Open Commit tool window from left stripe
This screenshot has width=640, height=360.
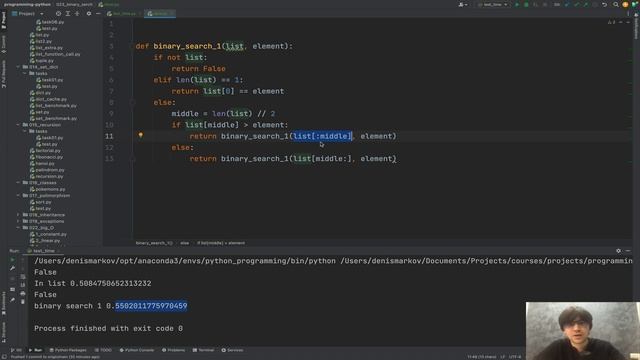4,44
